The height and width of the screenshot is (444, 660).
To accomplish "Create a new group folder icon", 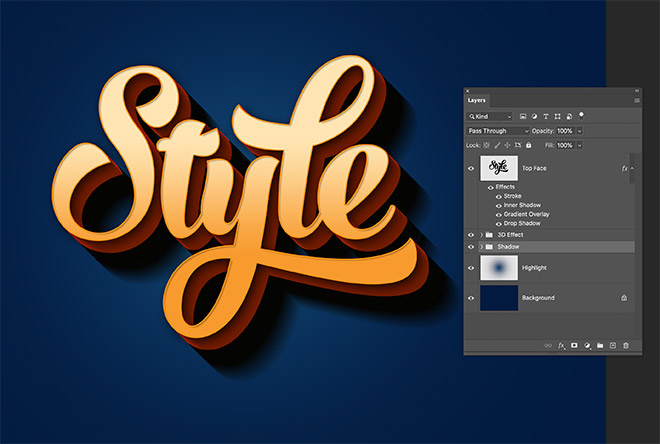I will pyautogui.click(x=600, y=345).
